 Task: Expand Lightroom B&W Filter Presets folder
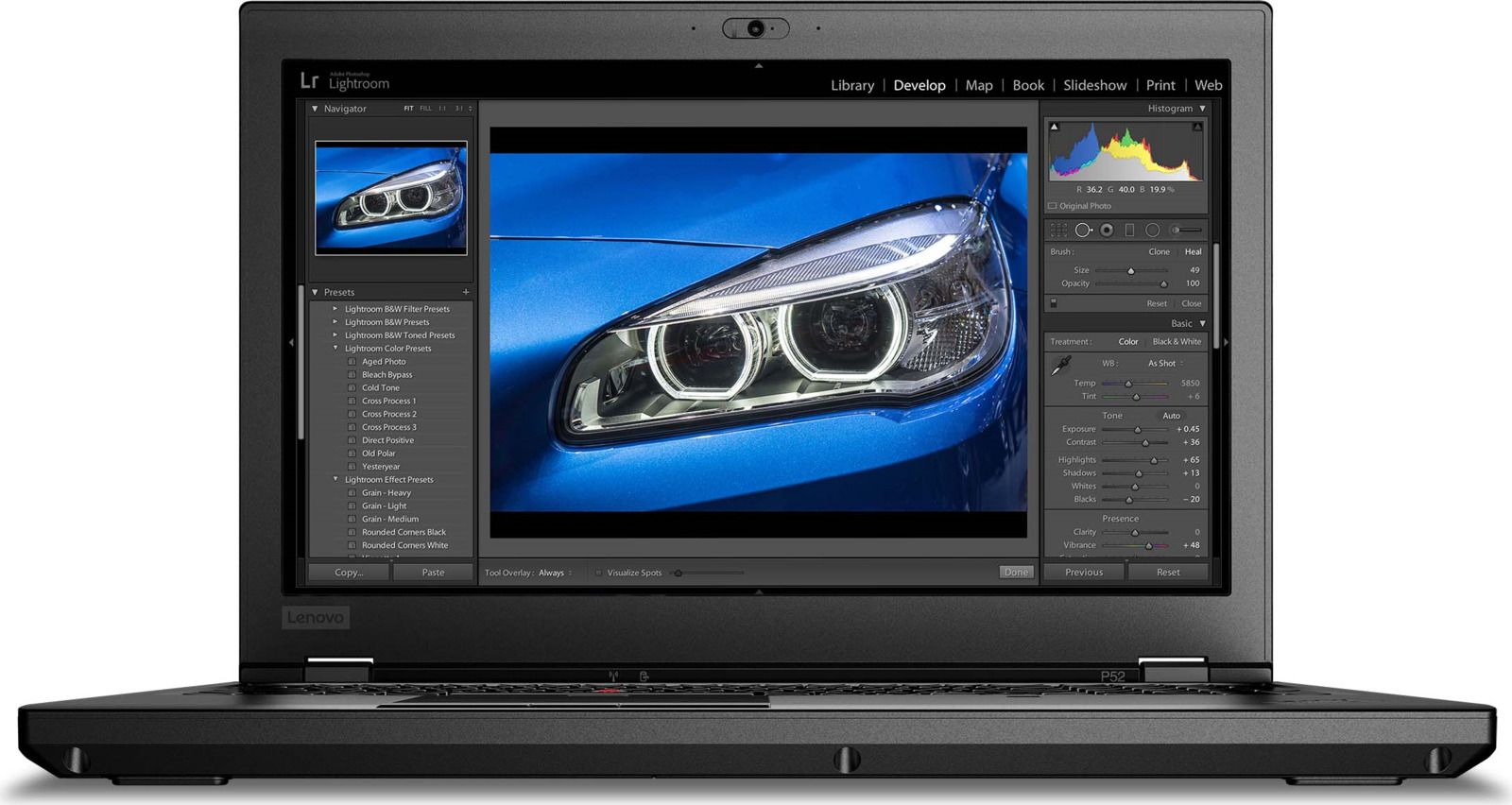[335, 309]
